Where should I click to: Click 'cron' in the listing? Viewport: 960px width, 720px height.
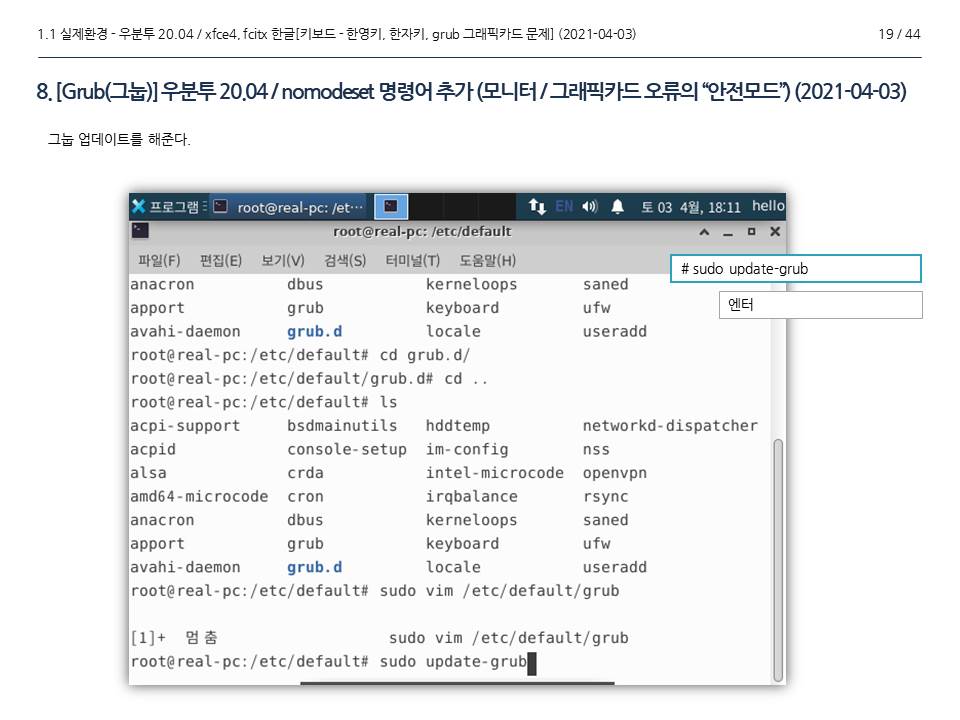coord(306,497)
